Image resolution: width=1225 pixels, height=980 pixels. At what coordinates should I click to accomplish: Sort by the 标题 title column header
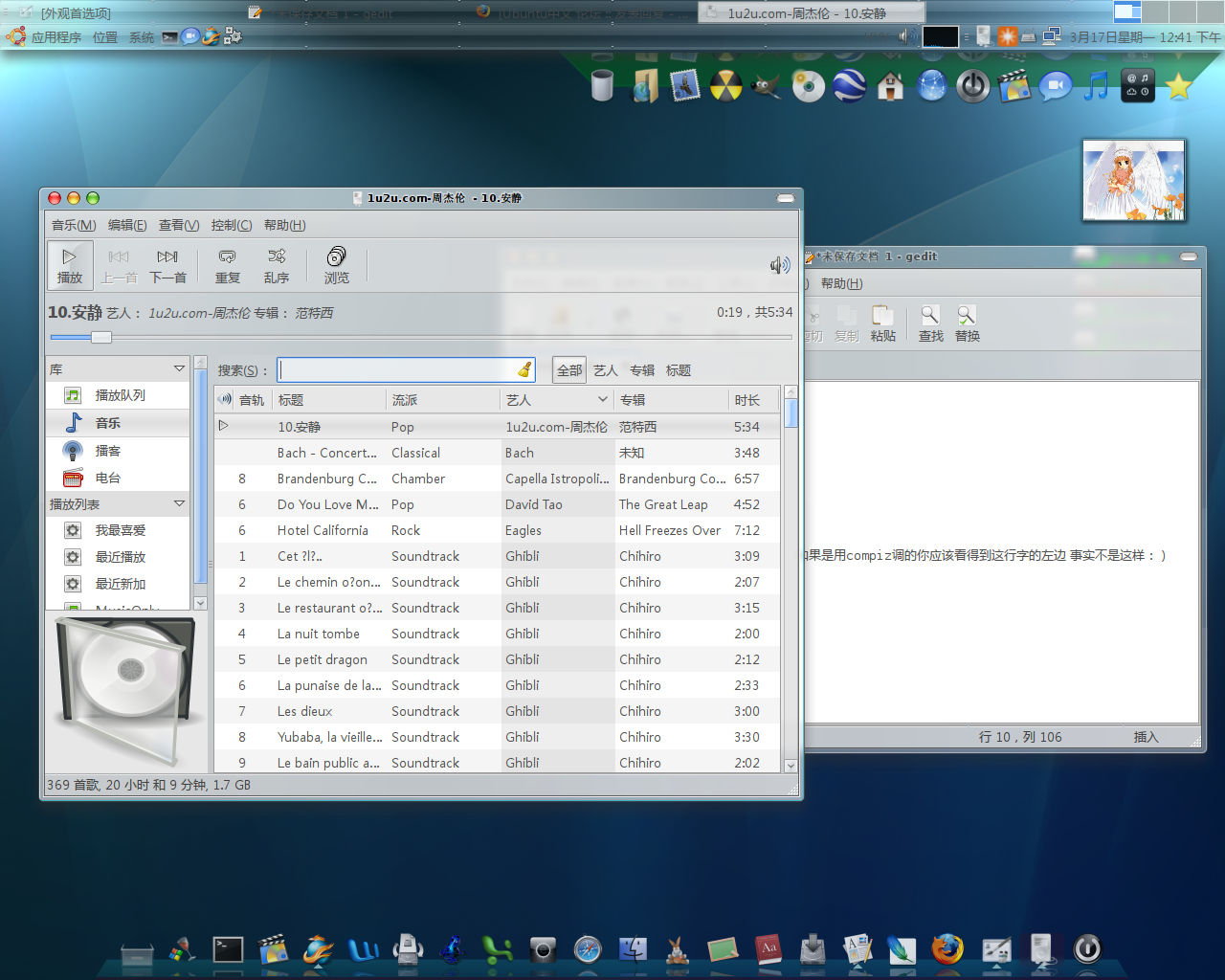tap(329, 400)
